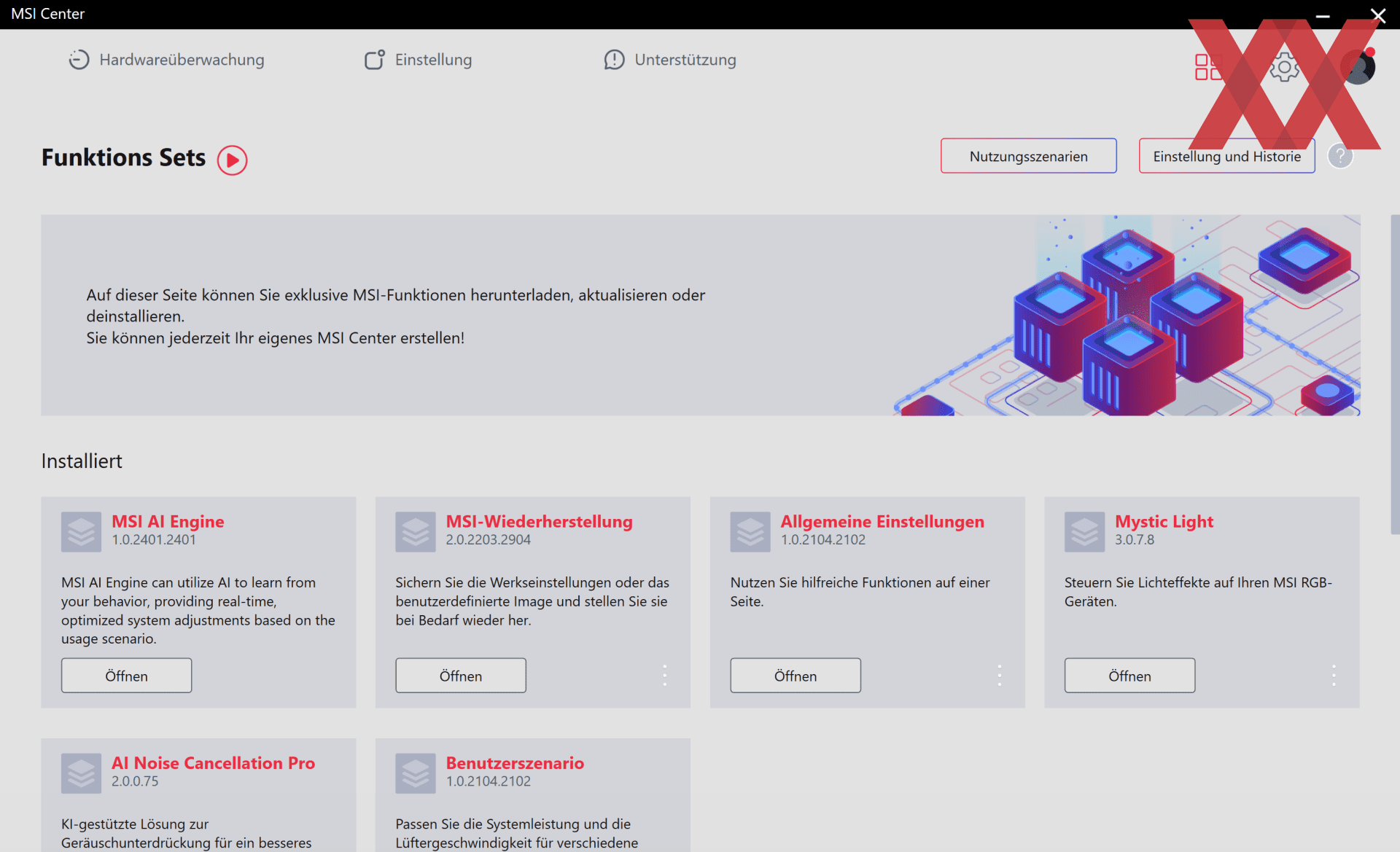Select the Mystic Light title

pos(1164,522)
